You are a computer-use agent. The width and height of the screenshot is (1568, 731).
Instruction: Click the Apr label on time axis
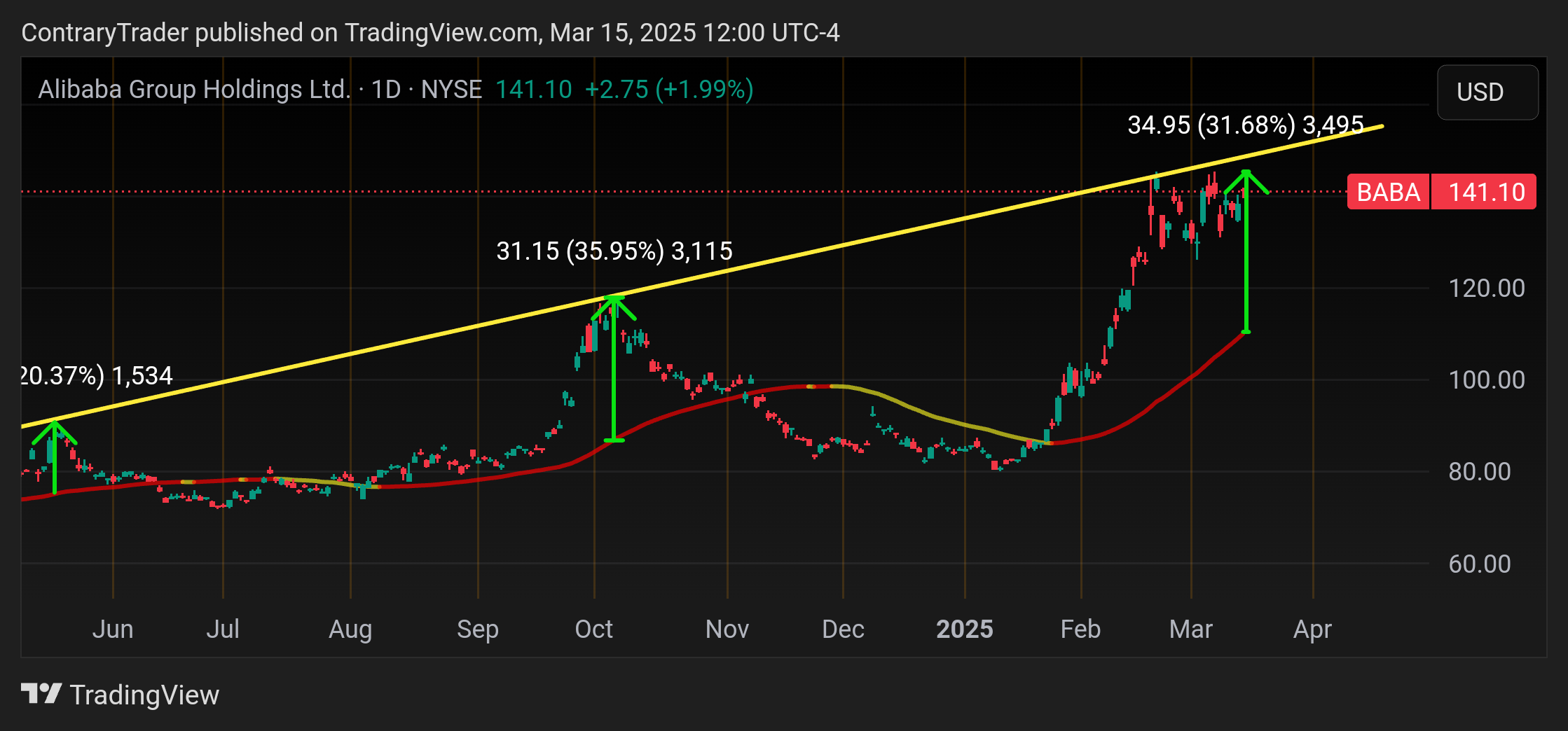(1312, 629)
